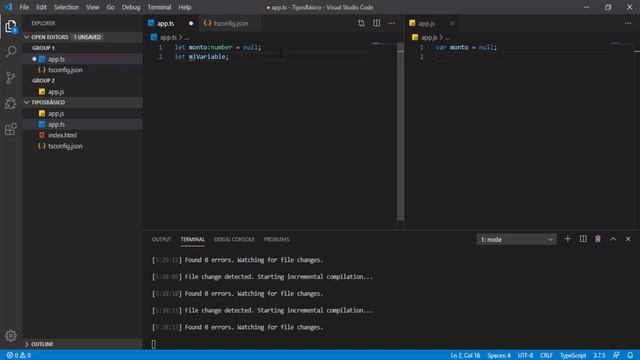Open the Extensions view icon
Viewport: 640px width, 360px height.
coord(11,129)
